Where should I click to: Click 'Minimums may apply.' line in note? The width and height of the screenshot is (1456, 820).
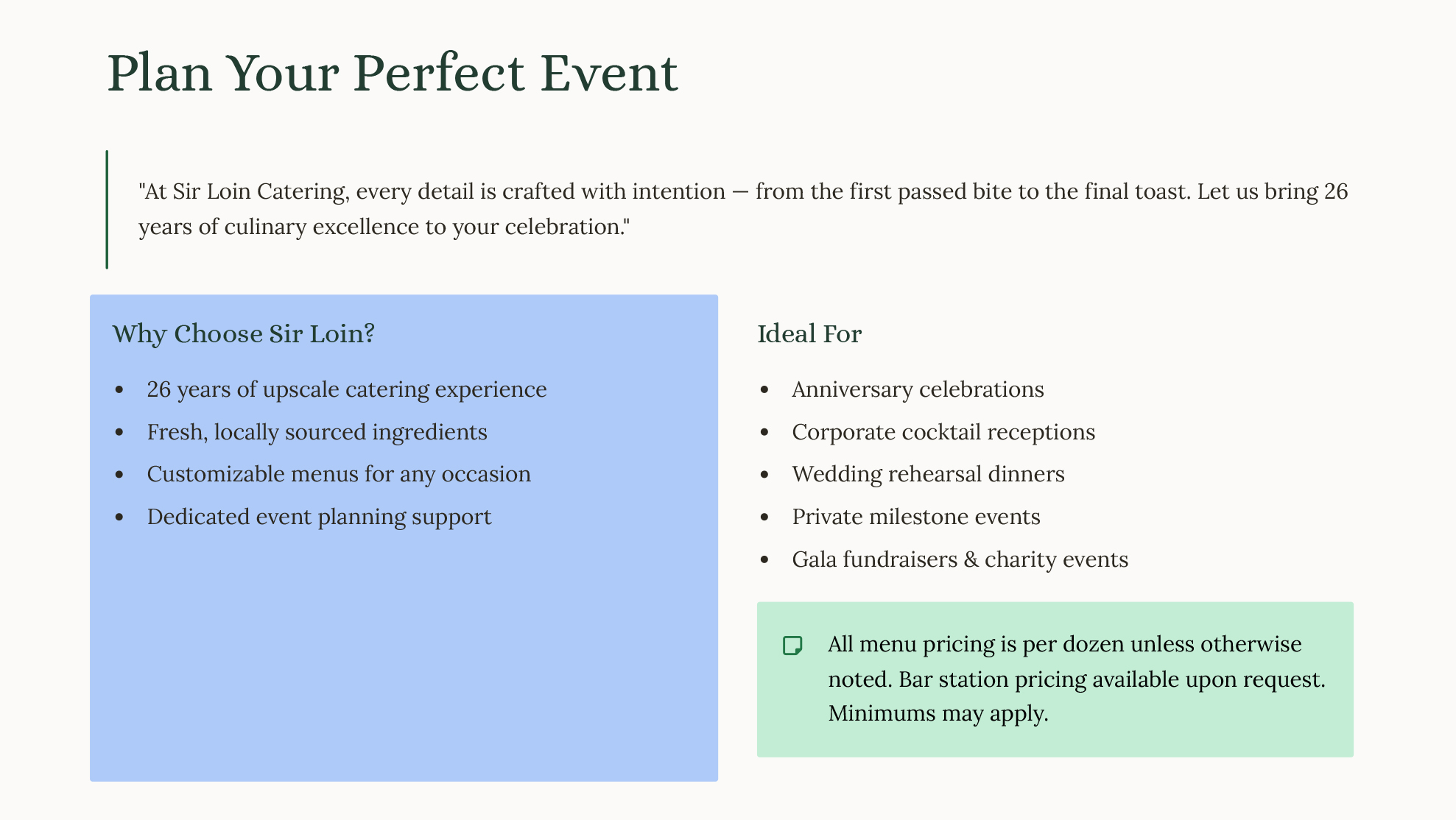coord(938,713)
